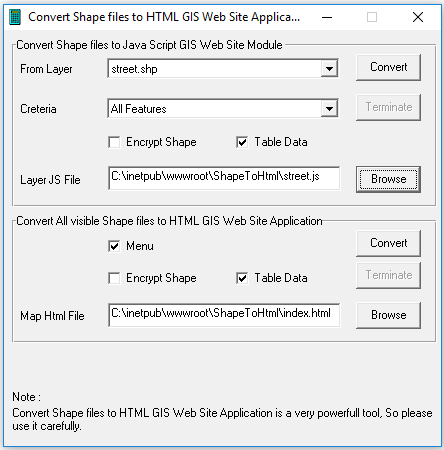
Task: Enable Encrypt Shape in the module section
Action: tap(114, 142)
